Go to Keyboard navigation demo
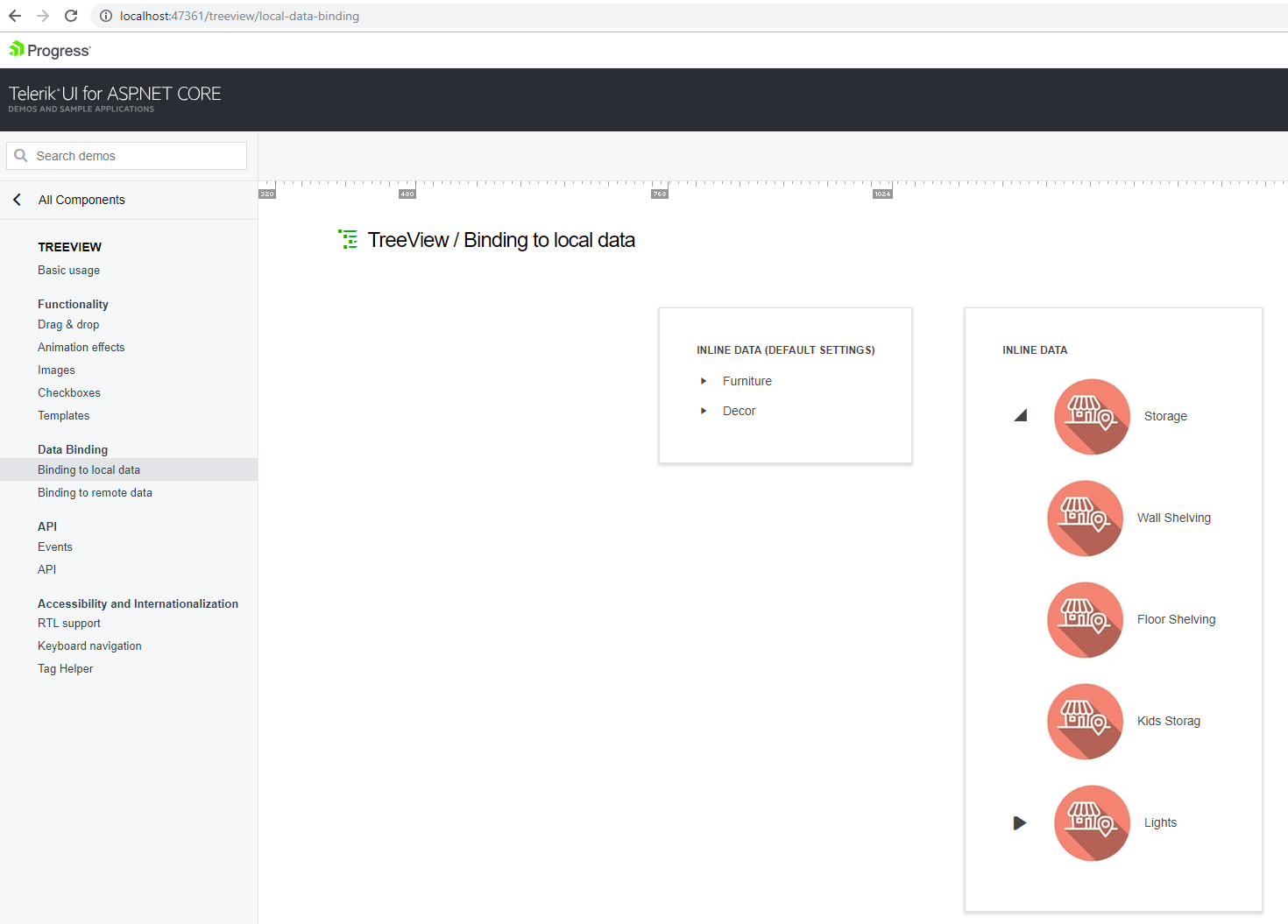This screenshot has width=1288, height=924. [x=89, y=646]
